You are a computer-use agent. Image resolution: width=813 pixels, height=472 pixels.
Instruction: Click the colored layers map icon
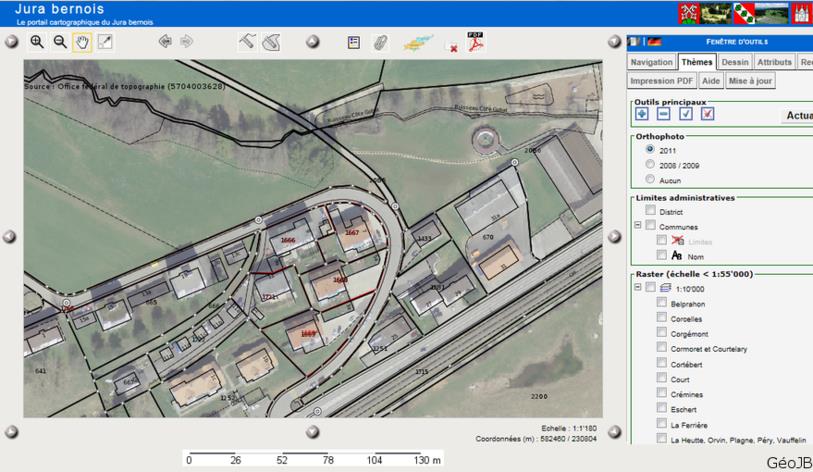click(x=417, y=43)
